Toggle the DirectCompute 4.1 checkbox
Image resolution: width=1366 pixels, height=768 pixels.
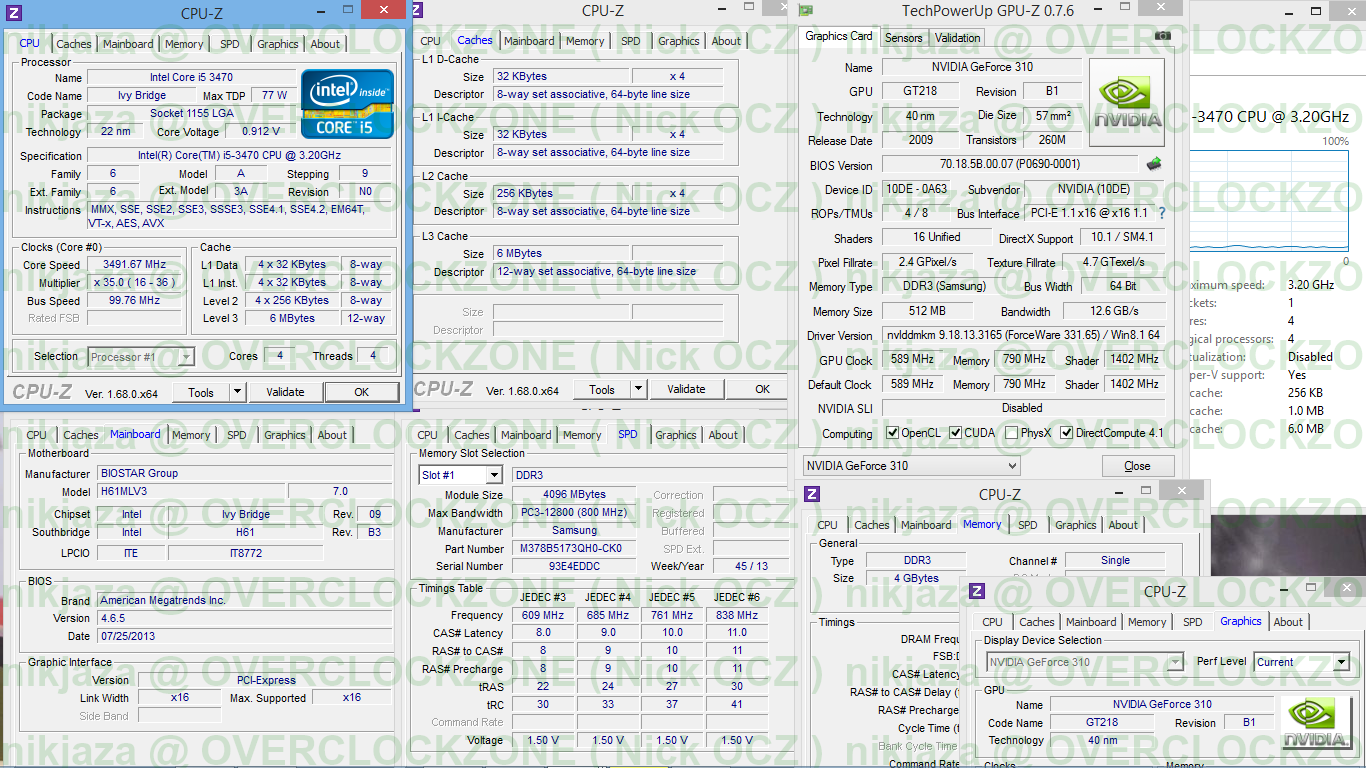coord(1067,433)
